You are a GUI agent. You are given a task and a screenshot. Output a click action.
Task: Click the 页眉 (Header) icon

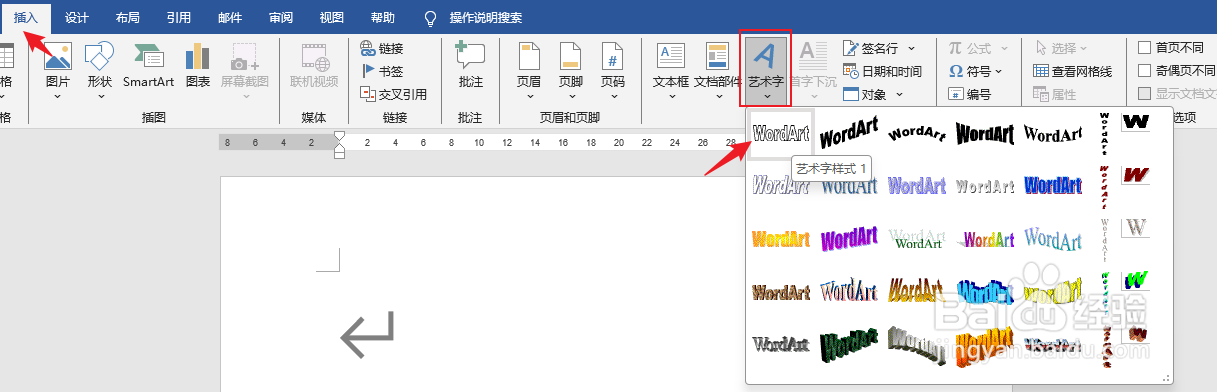click(x=528, y=56)
